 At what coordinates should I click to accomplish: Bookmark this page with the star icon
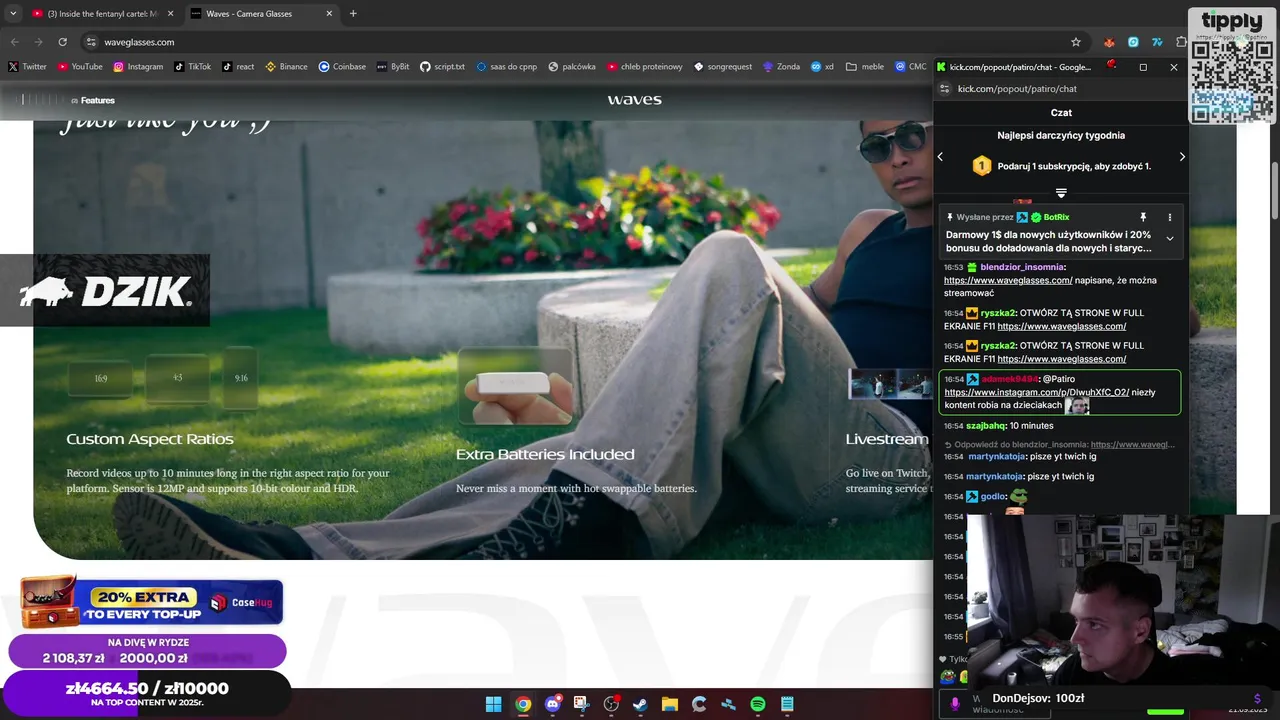pos(1076,42)
